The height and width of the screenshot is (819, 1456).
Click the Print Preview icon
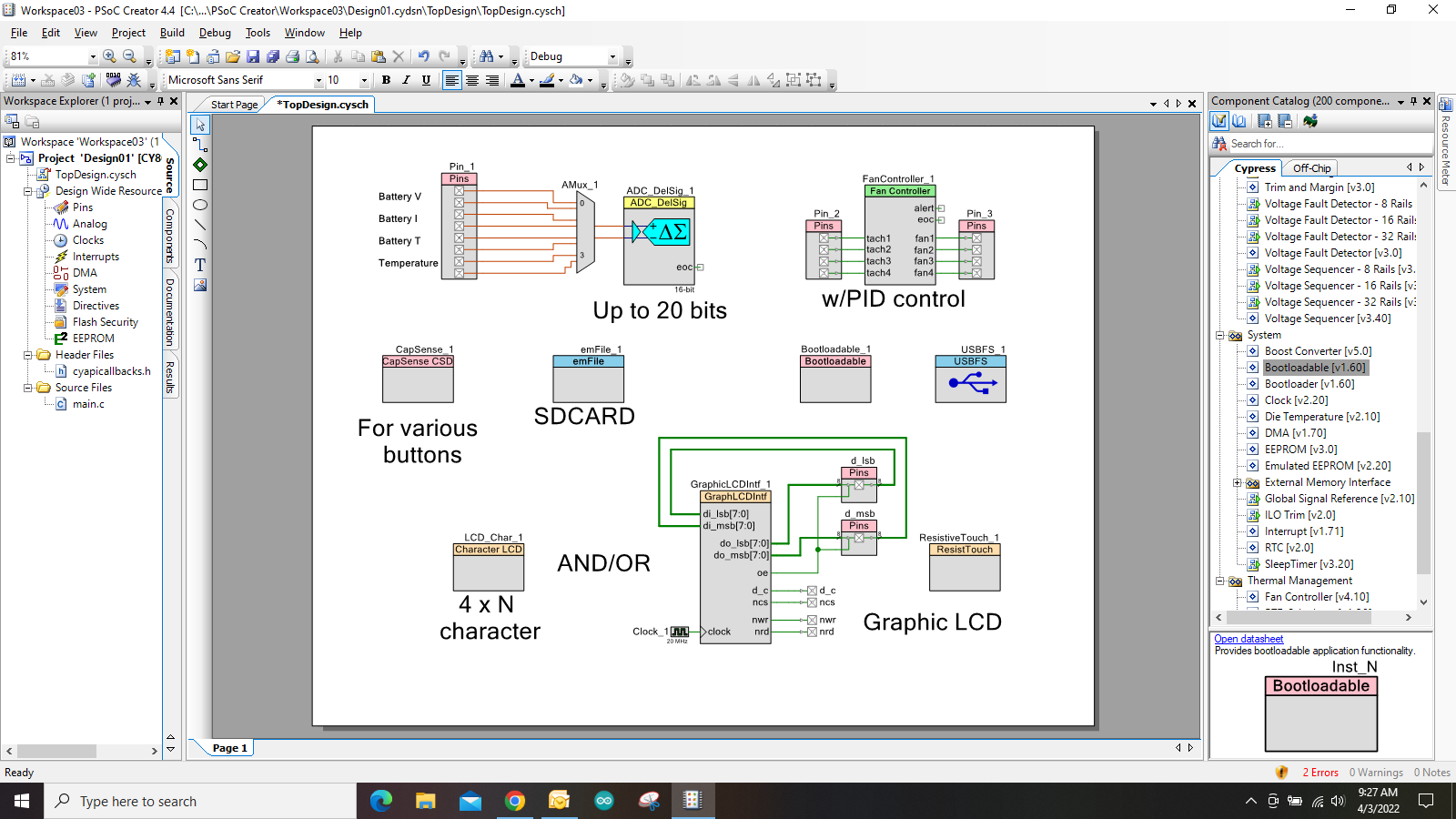tap(312, 56)
